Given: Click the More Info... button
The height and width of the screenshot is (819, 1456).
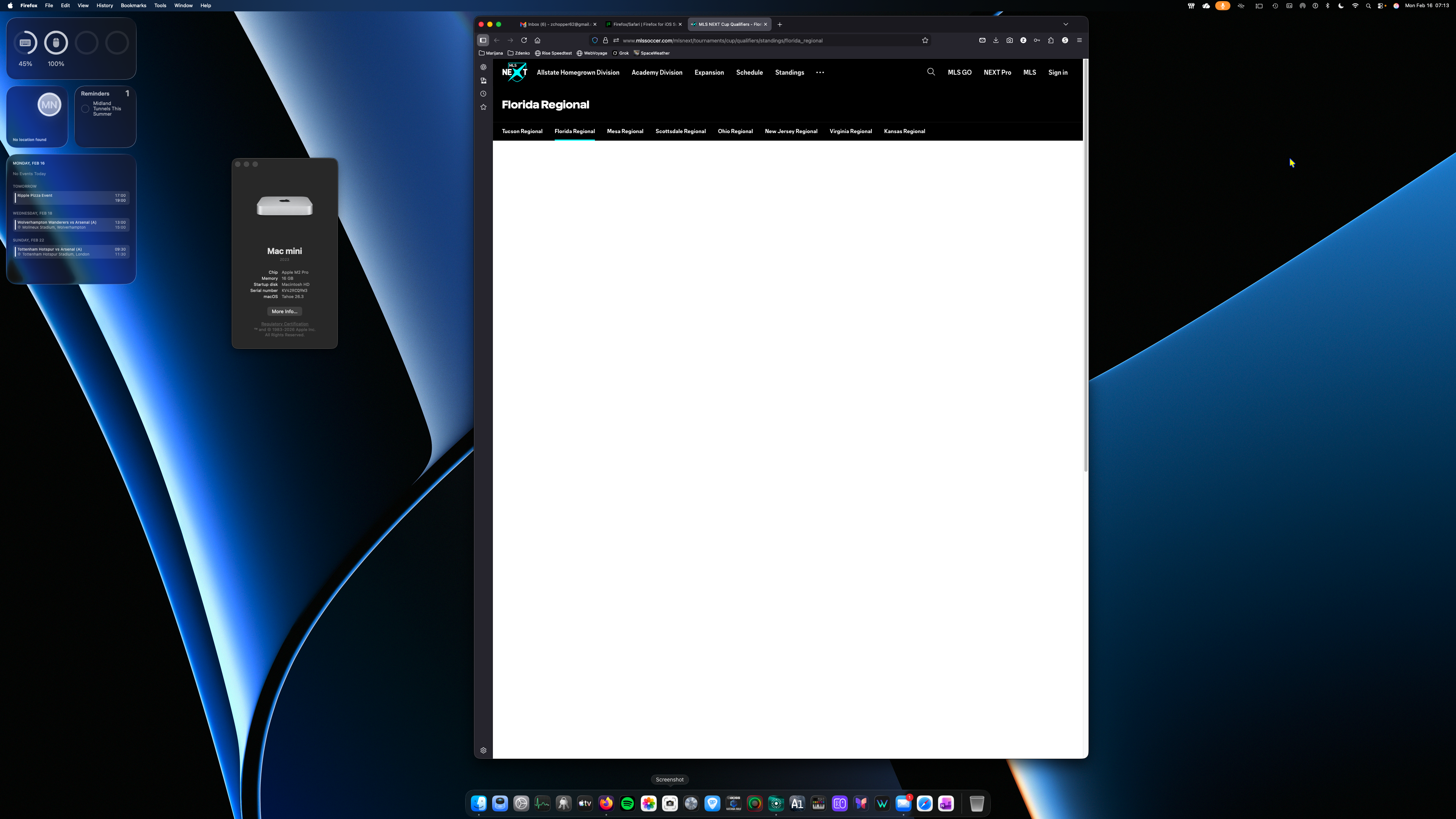Looking at the screenshot, I should [284, 311].
